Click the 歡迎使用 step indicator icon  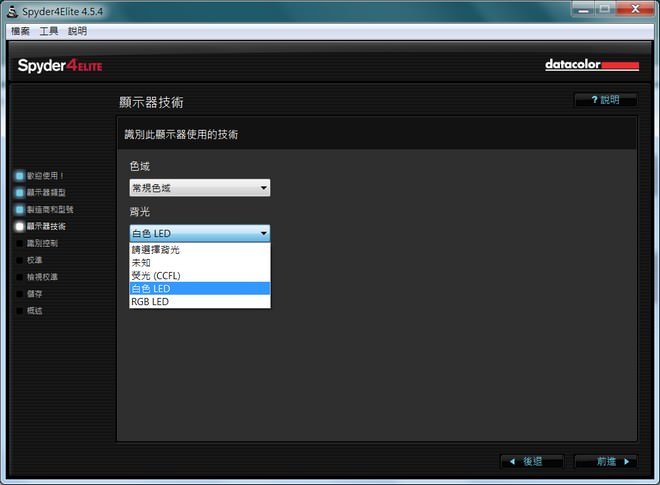click(x=19, y=175)
